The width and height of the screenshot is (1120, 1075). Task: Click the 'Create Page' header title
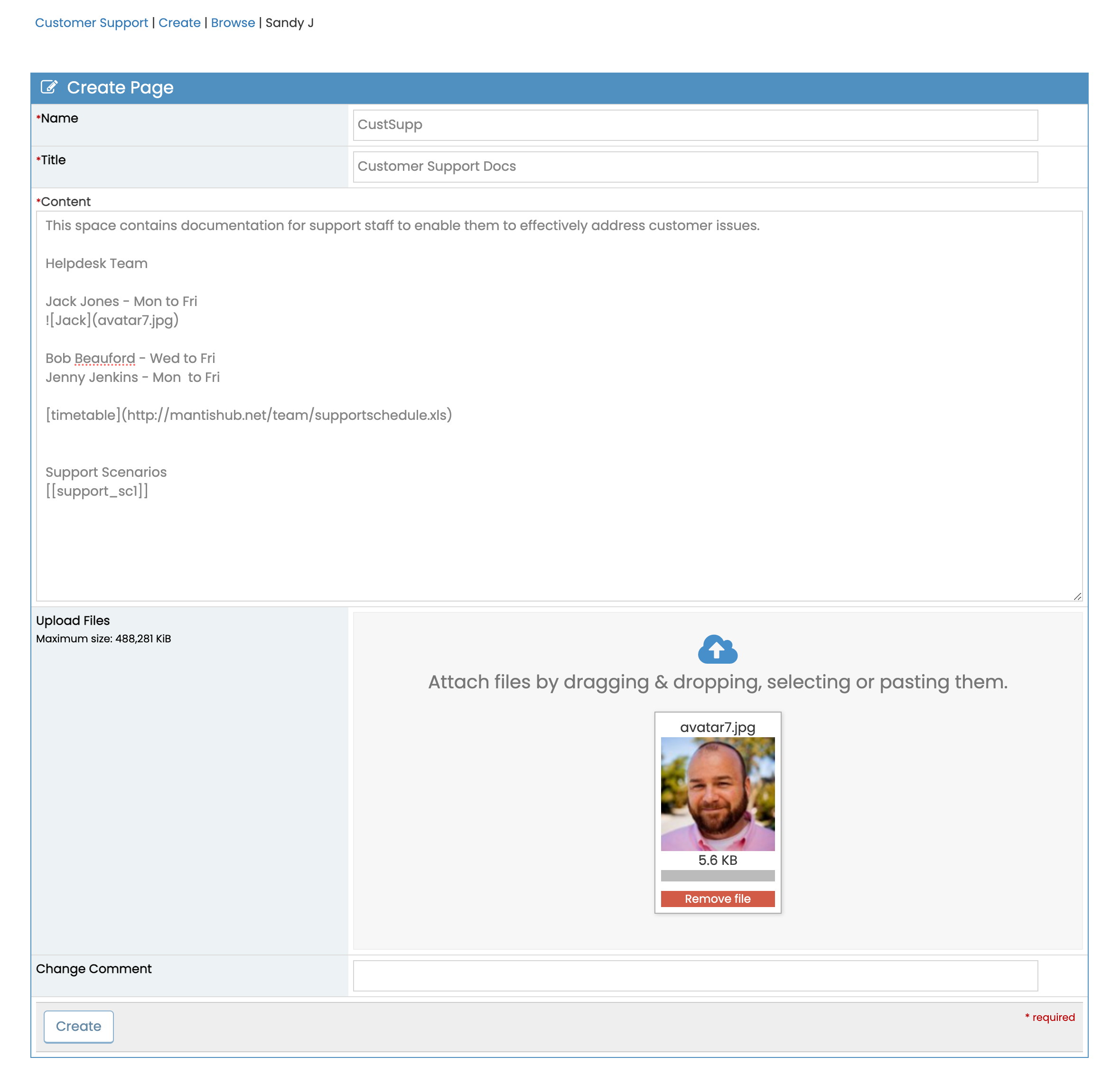[x=120, y=87]
